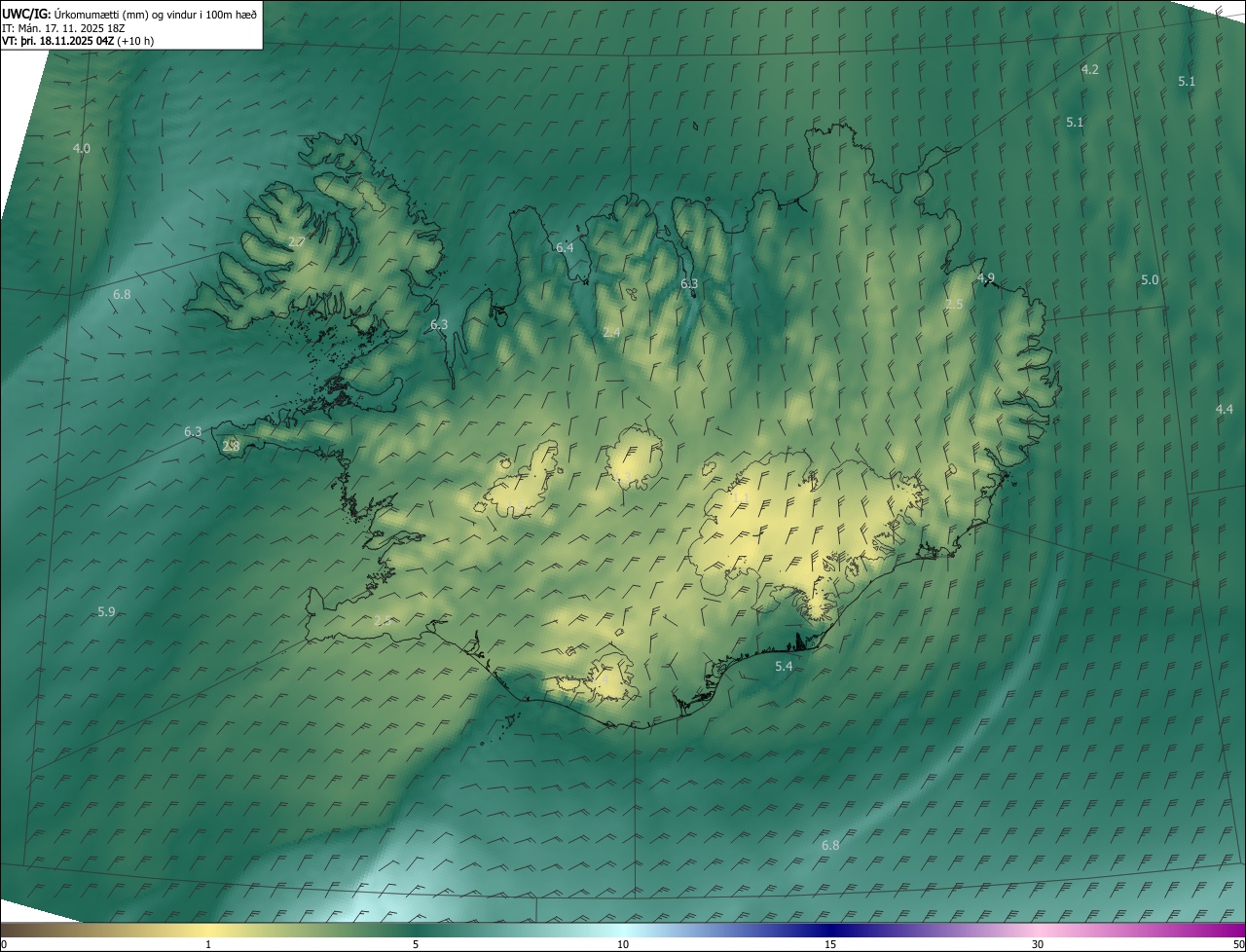
Task: Click the map value 4.4
Action: click(x=1225, y=410)
